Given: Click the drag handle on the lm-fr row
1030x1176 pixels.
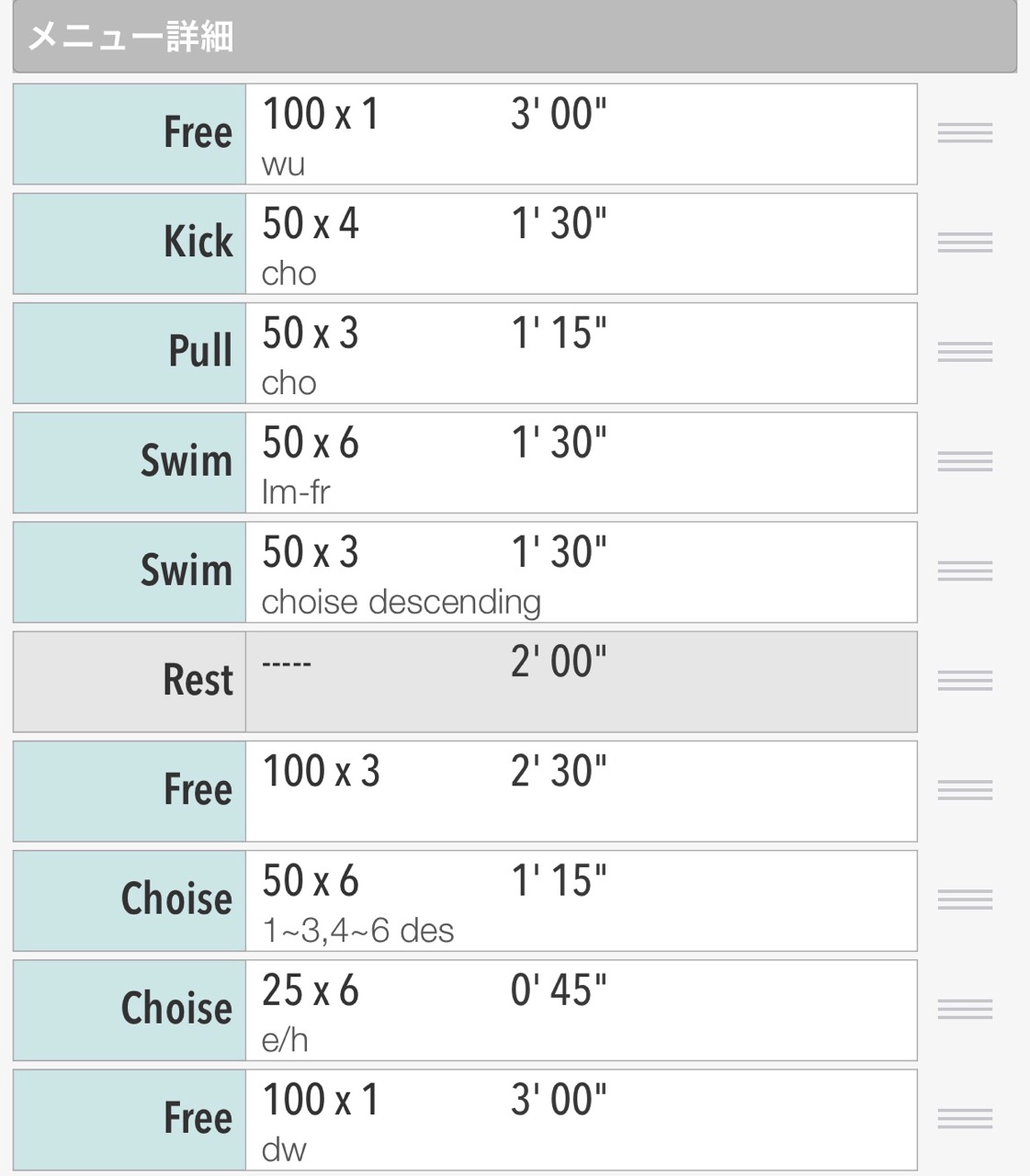Looking at the screenshot, I should 965,461.
